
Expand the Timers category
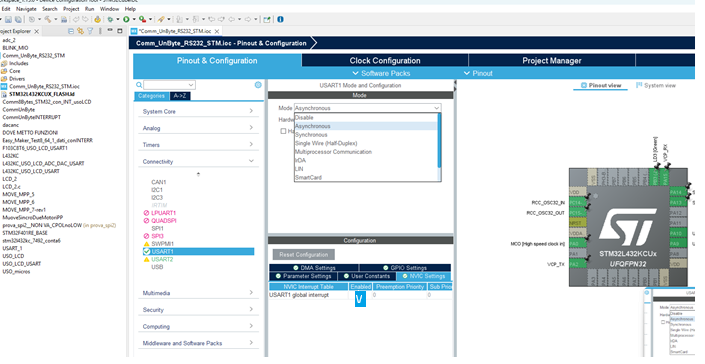click(198, 145)
